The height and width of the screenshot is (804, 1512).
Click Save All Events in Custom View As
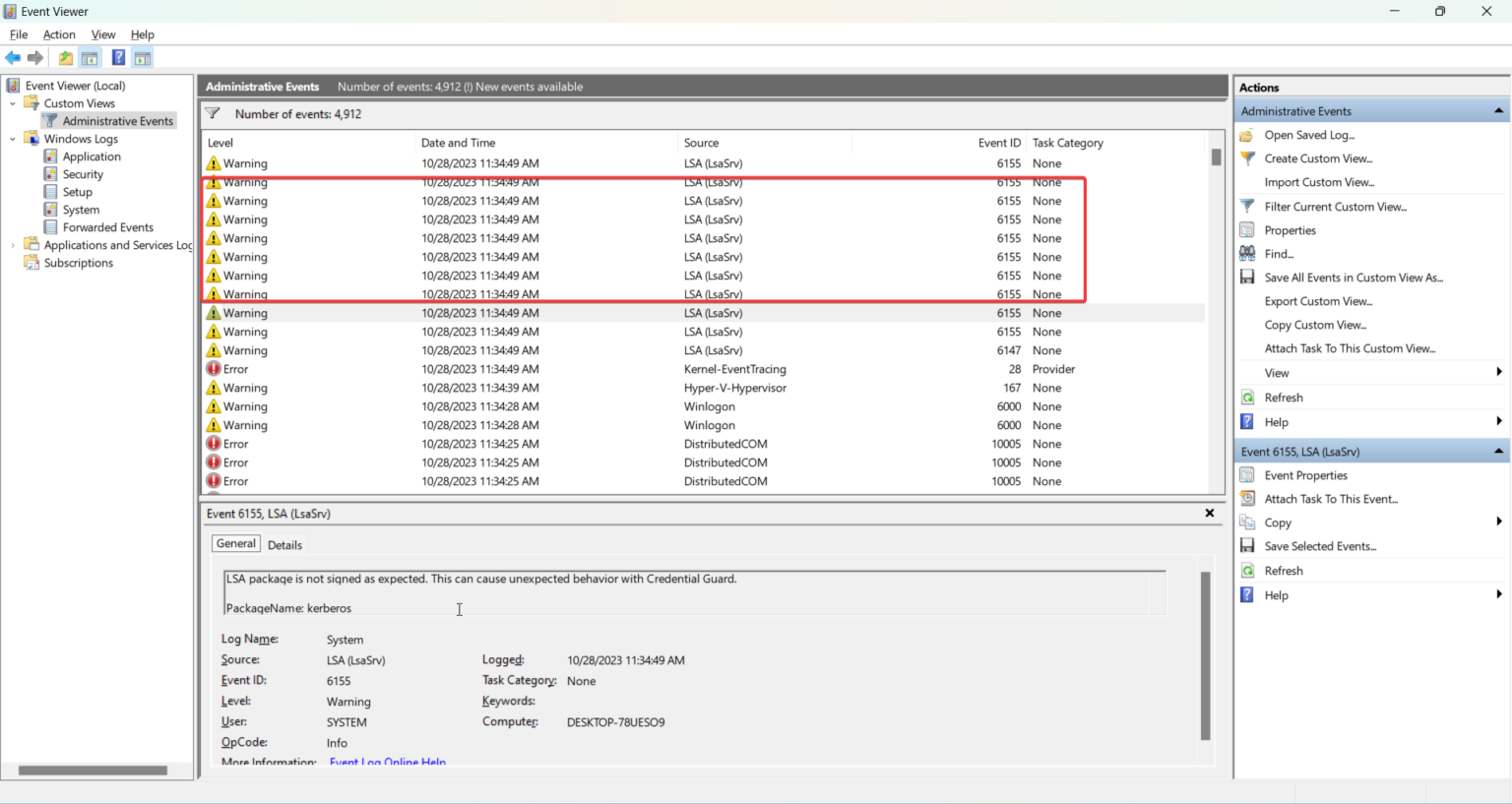[x=1354, y=277]
